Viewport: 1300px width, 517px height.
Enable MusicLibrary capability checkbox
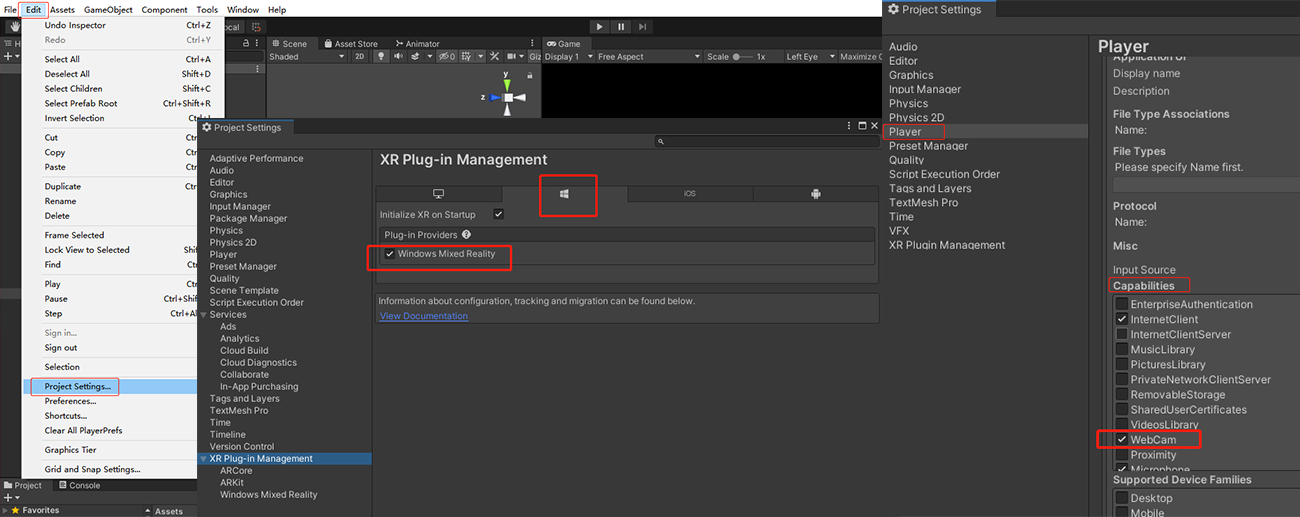1122,349
